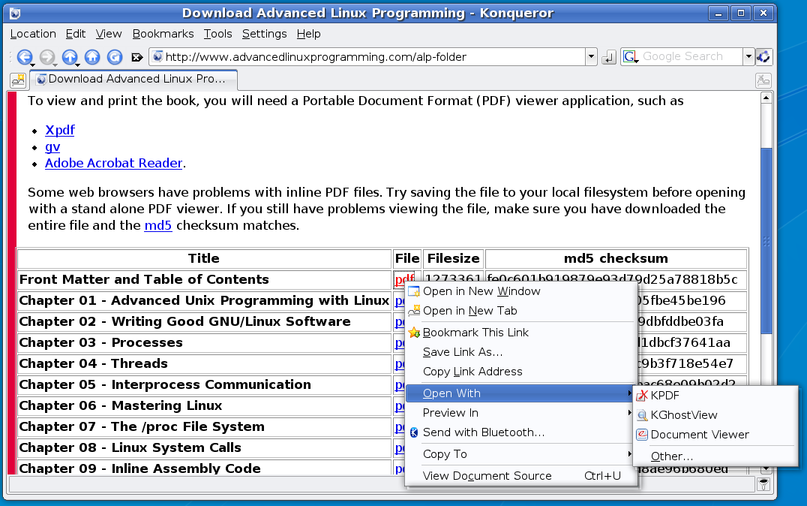Open a new tab with the tab bar icon
The width and height of the screenshot is (807, 506).
click(x=18, y=80)
